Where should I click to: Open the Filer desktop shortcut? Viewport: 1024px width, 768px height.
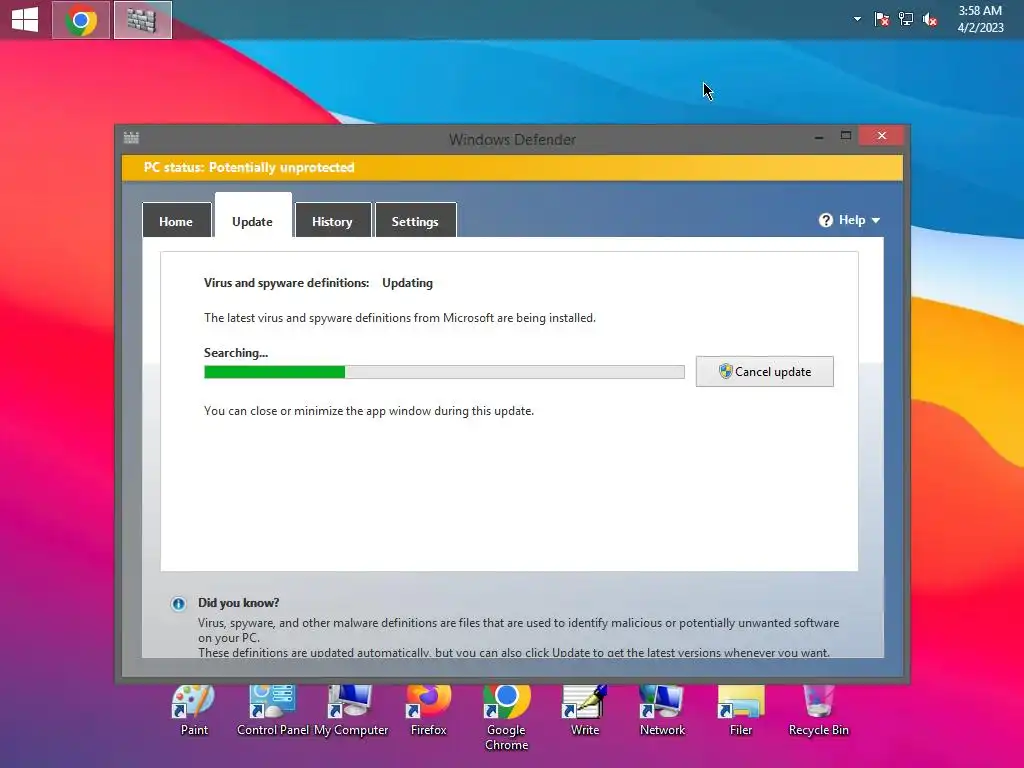[x=741, y=711]
